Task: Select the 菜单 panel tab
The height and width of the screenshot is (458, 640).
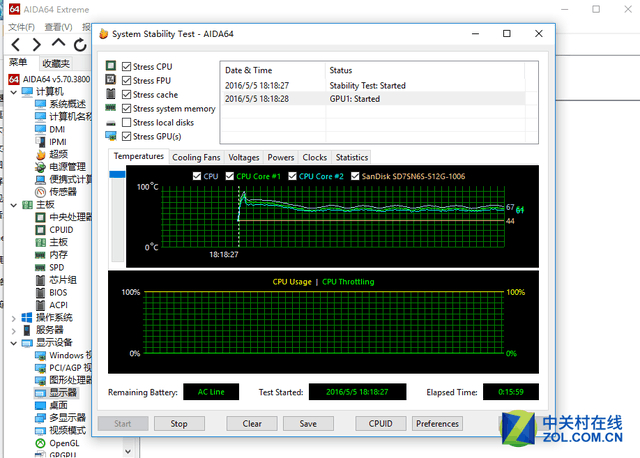Action: point(18,62)
